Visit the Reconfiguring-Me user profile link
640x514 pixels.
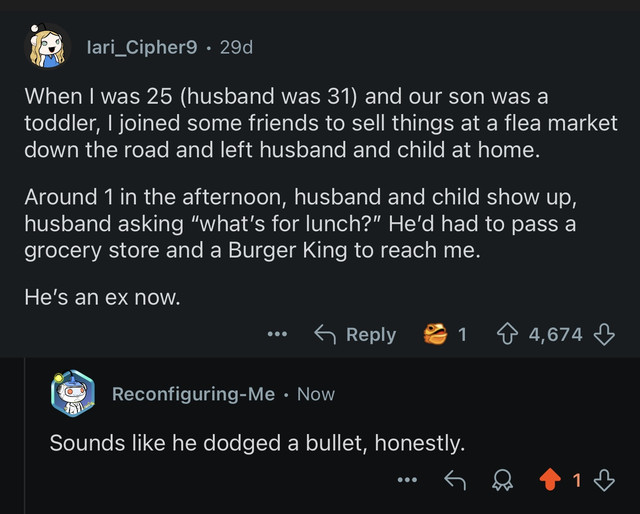point(193,394)
